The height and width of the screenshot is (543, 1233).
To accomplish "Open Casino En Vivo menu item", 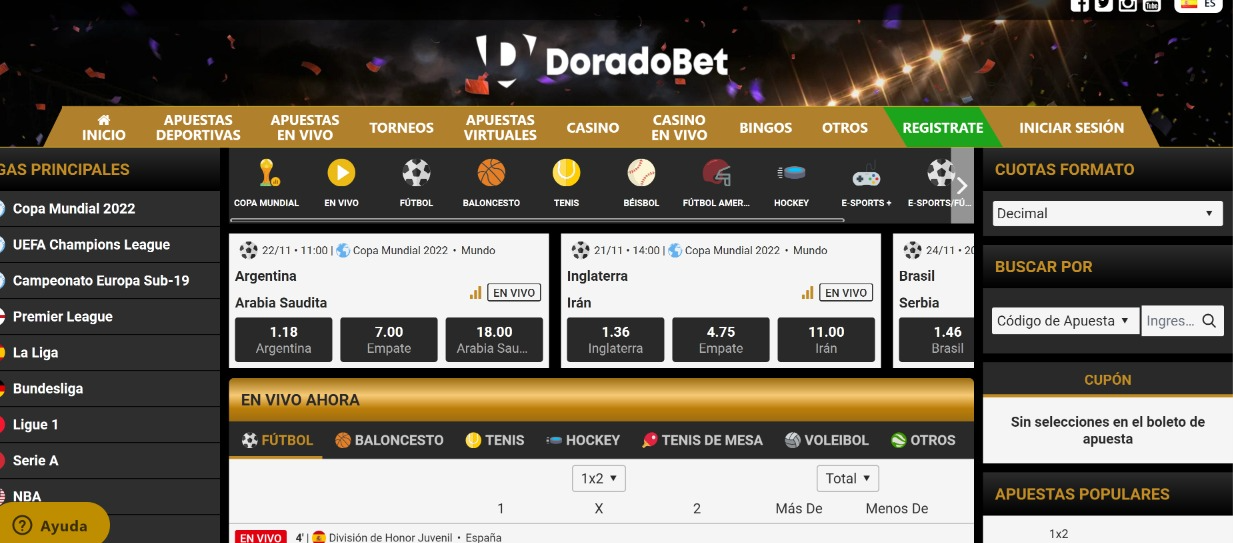I will [679, 127].
